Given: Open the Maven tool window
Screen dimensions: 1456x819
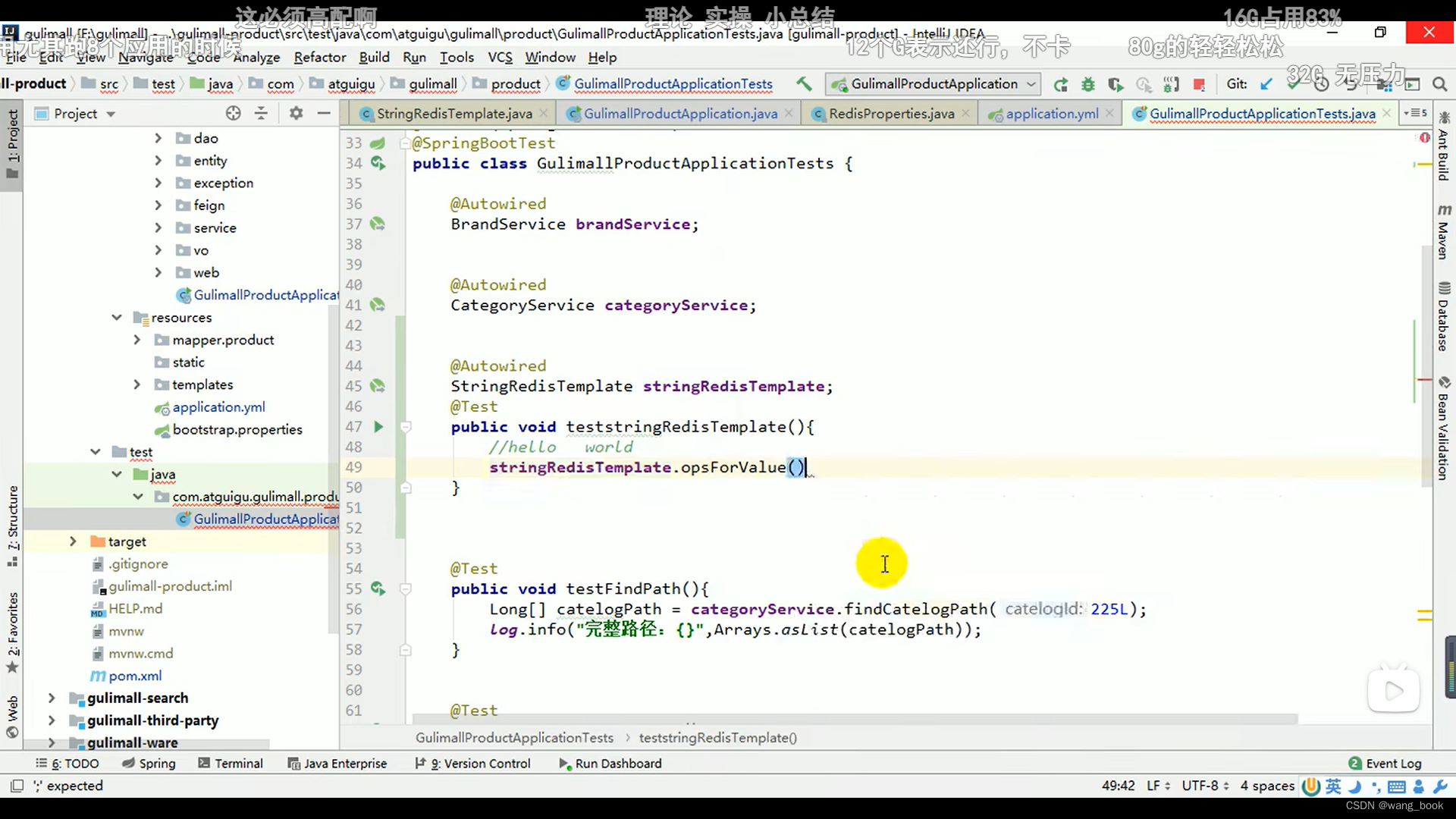Looking at the screenshot, I should (x=1444, y=231).
